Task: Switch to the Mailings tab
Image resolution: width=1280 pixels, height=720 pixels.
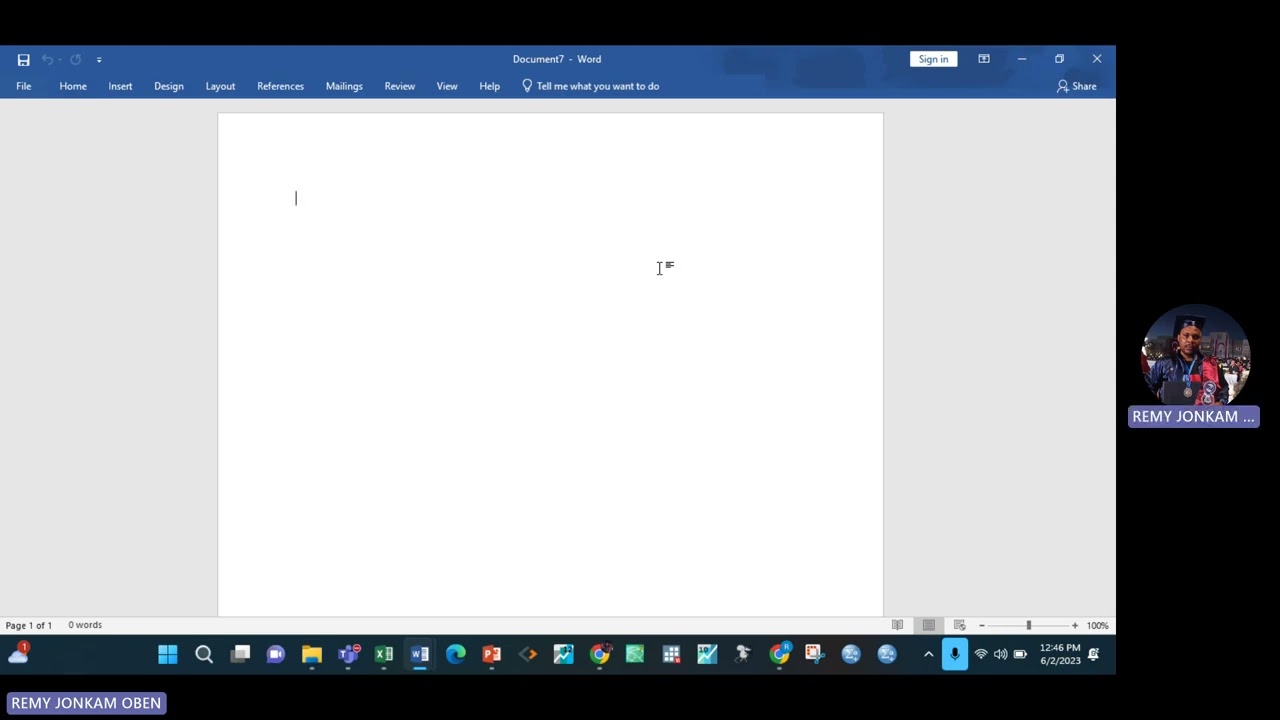Action: 344,86
